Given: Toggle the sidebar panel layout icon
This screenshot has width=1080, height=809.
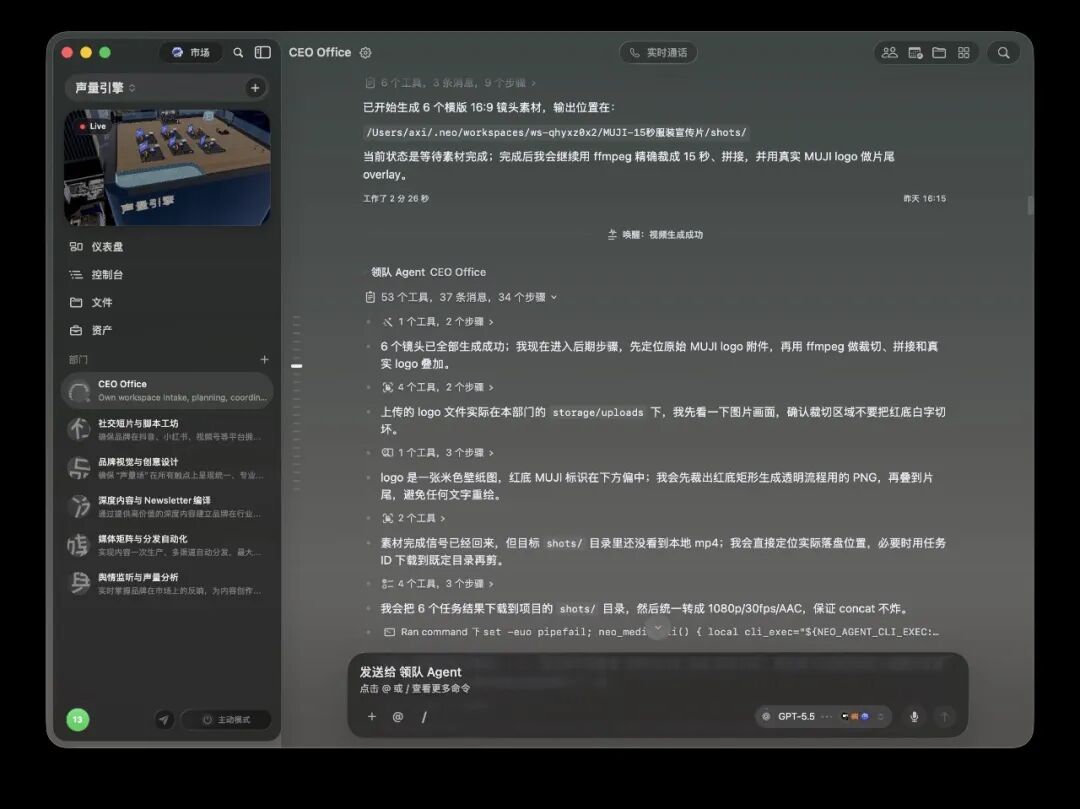Looking at the screenshot, I should pos(262,52).
